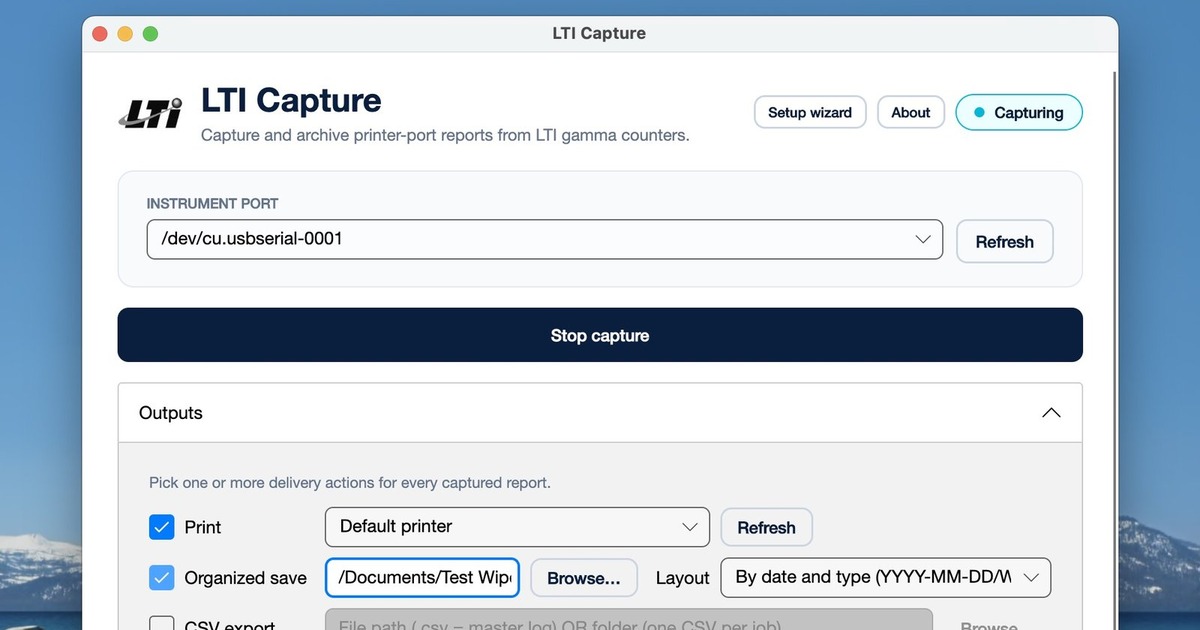Open the Default printer dropdown

coord(517,526)
